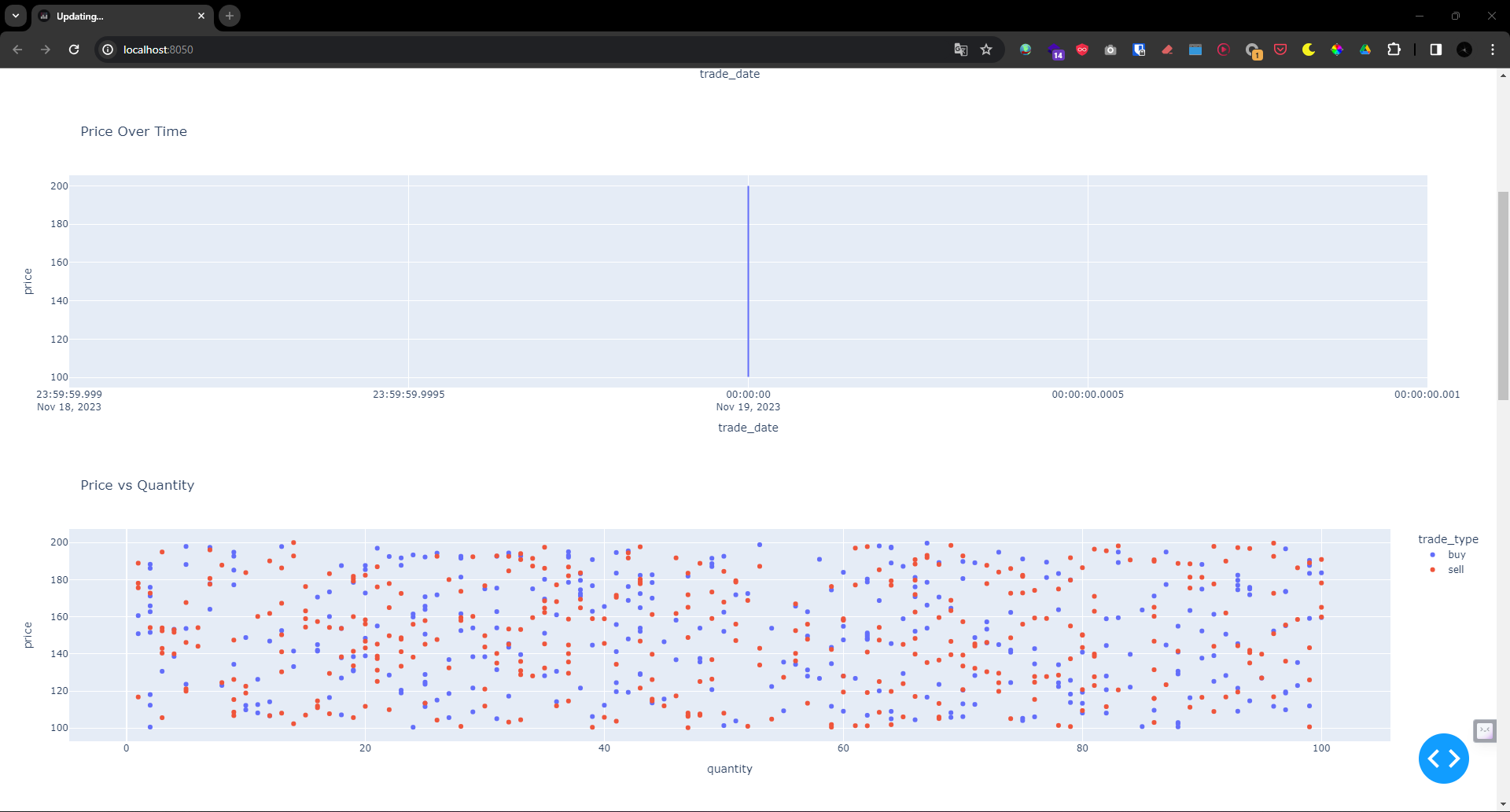
Task: Open the colorful color-picker extension
Action: tap(1337, 50)
